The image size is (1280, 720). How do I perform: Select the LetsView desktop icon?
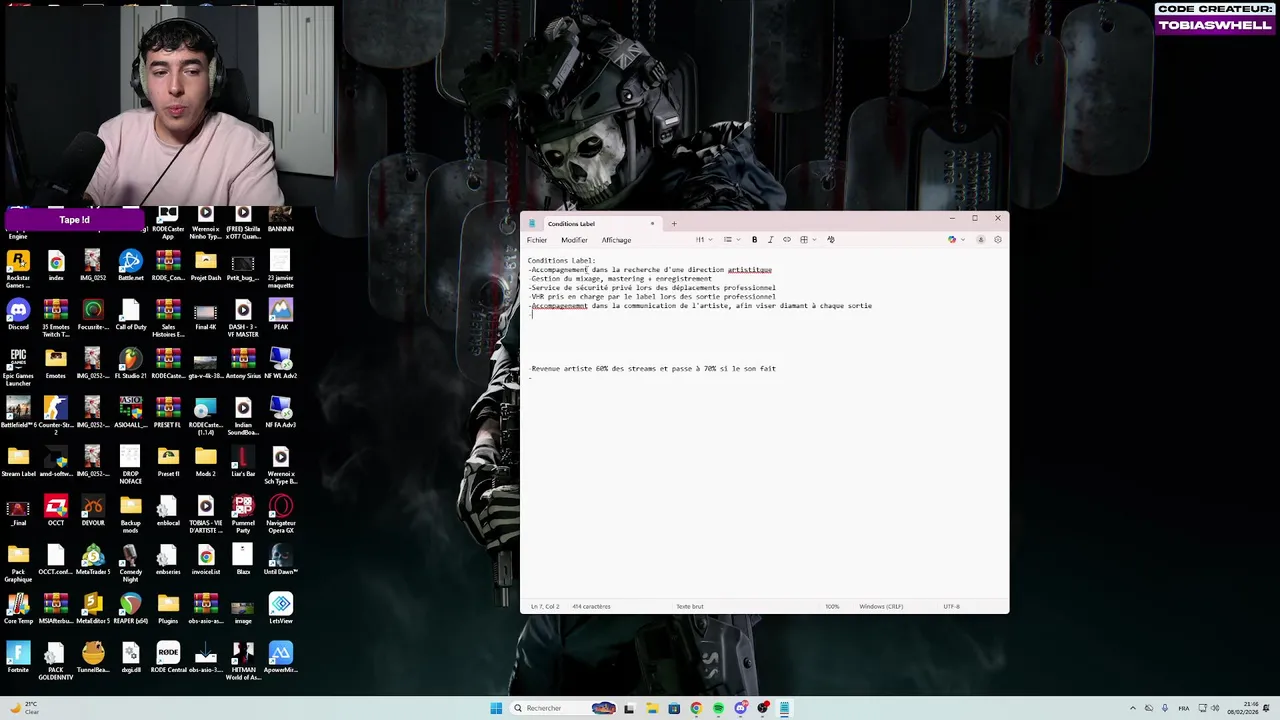coord(281,609)
